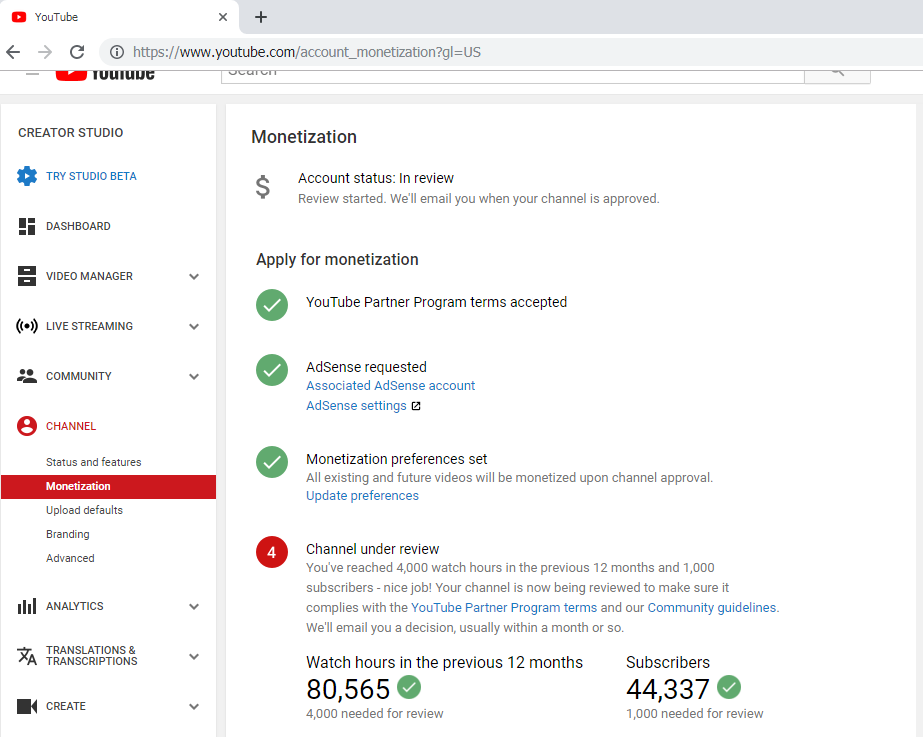The width and height of the screenshot is (923, 737).
Task: Click the Video Manager icon
Action: tap(26, 276)
